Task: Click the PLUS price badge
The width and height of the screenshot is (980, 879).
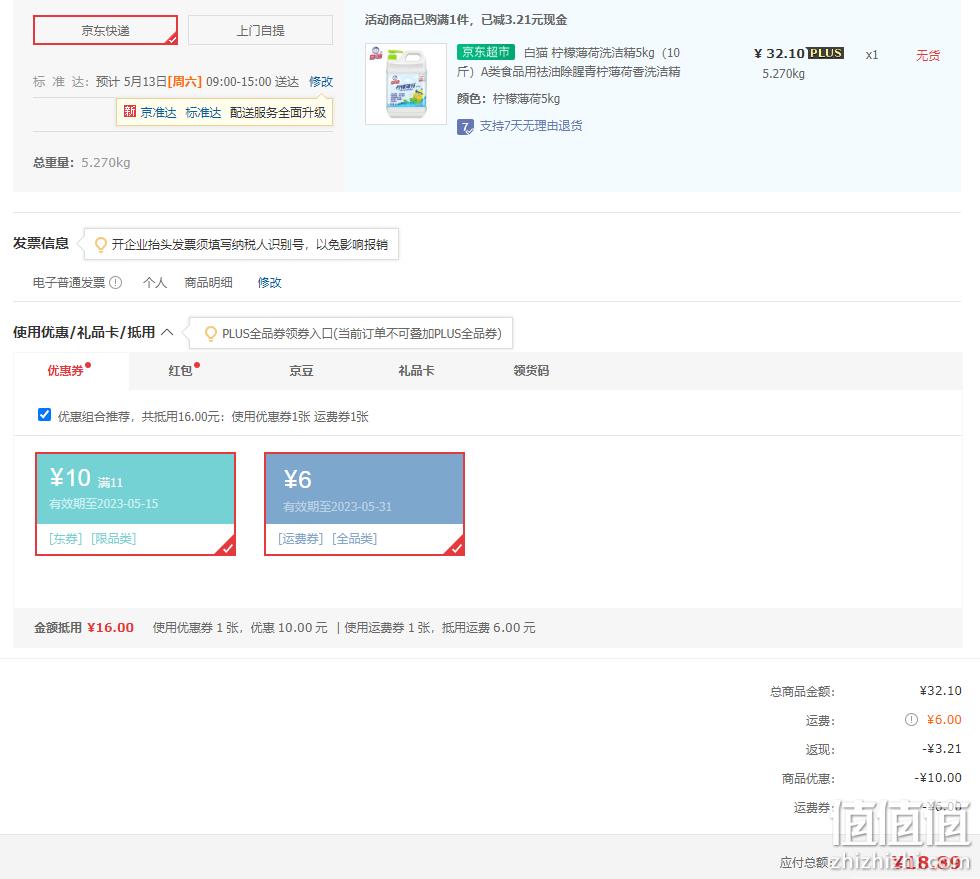Action: point(826,53)
